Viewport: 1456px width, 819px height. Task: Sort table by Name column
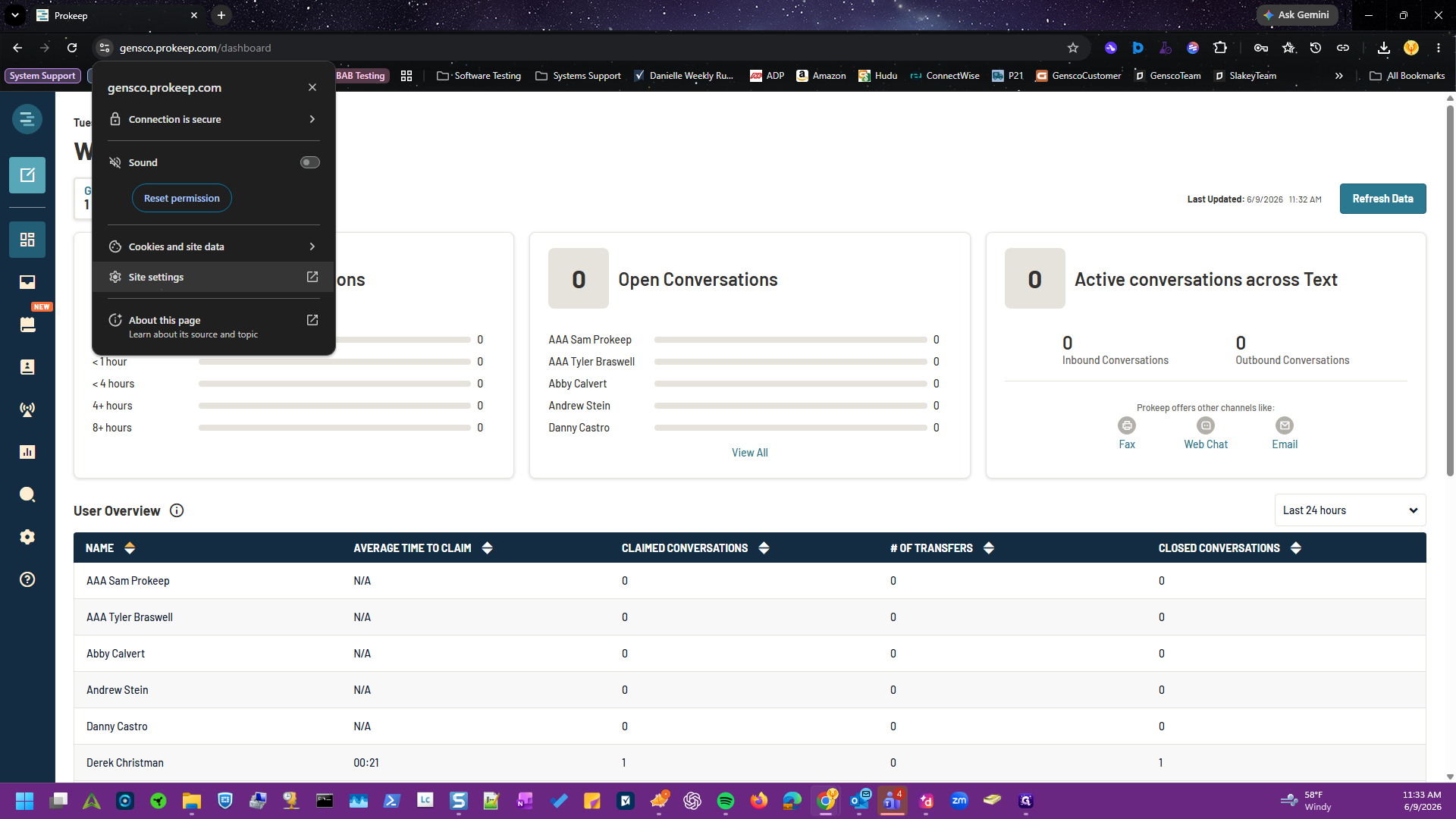point(130,548)
